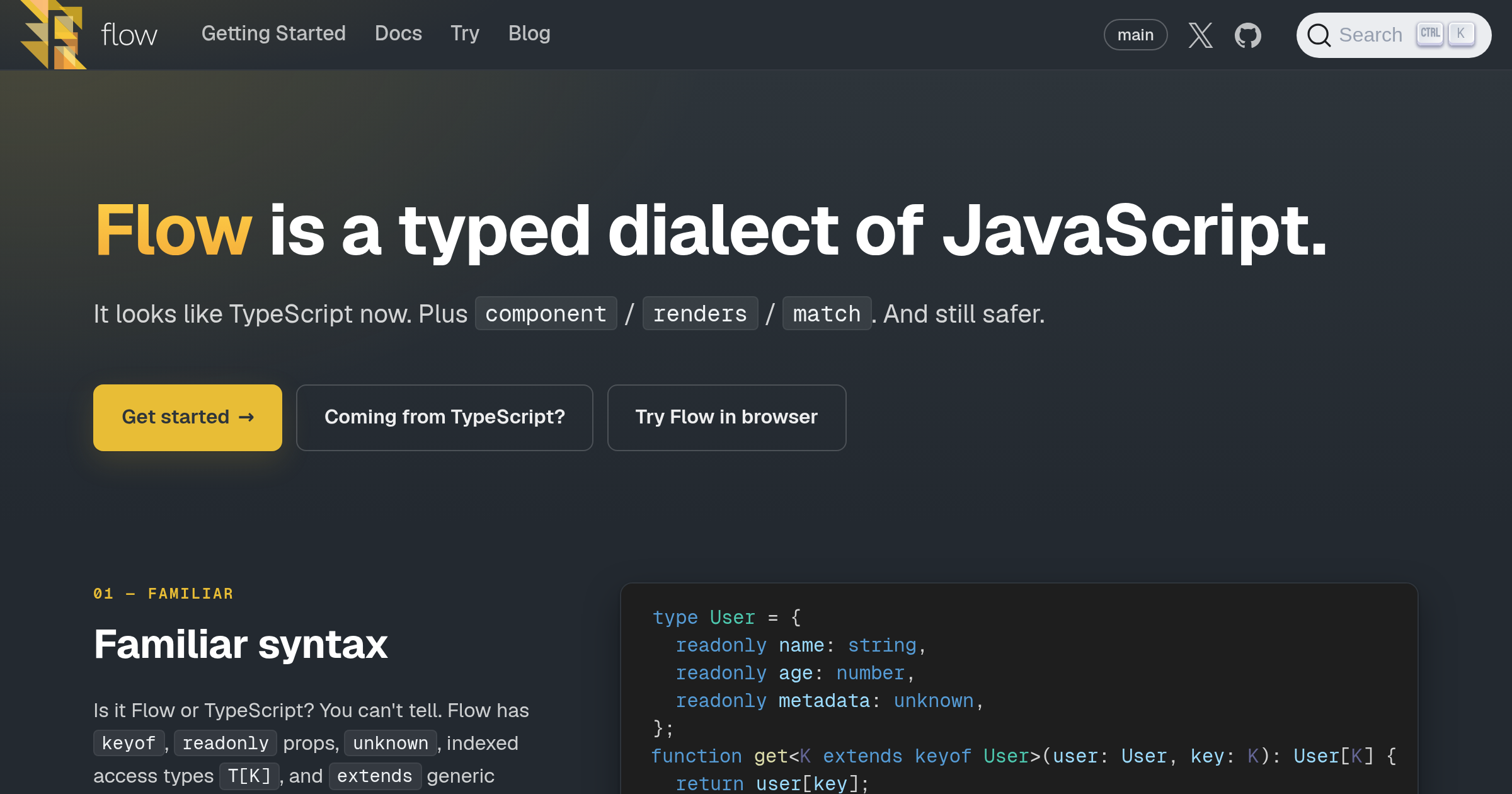Click the arrow in Get started button
Image resolution: width=1512 pixels, height=794 pixels.
(246, 417)
